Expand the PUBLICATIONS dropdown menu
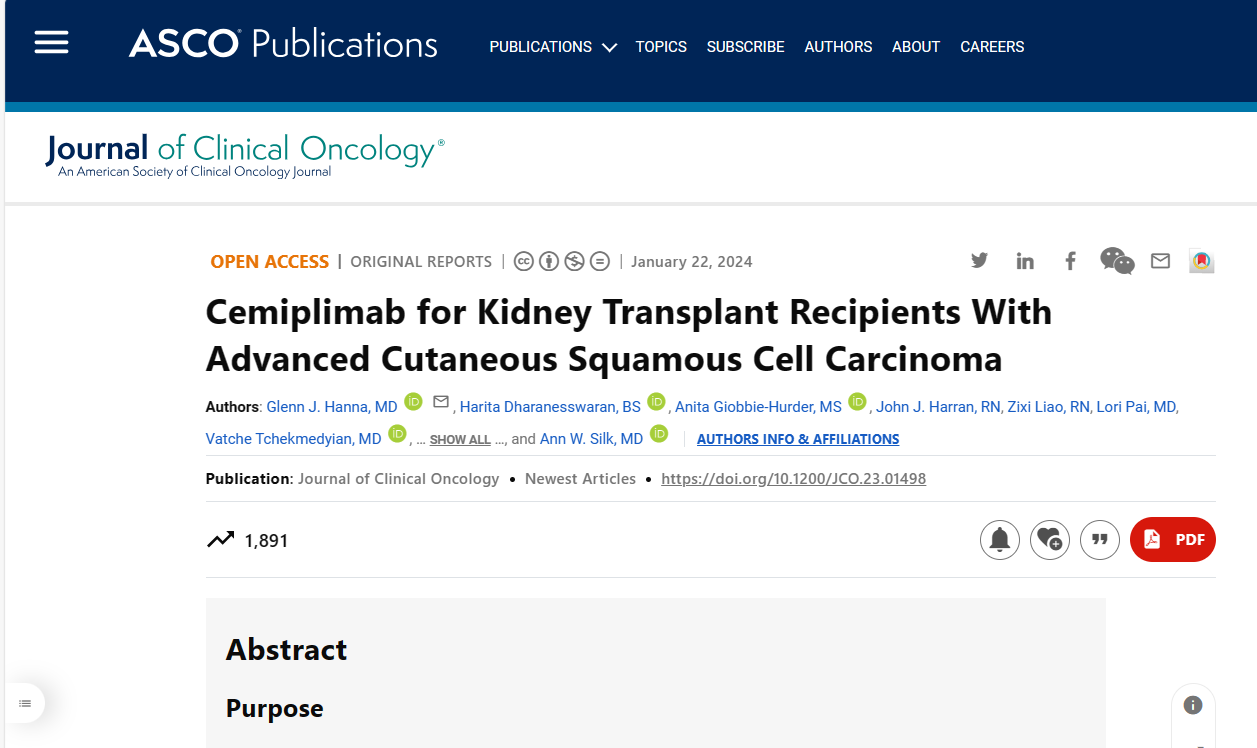Image resolution: width=1257 pixels, height=748 pixels. click(x=553, y=47)
